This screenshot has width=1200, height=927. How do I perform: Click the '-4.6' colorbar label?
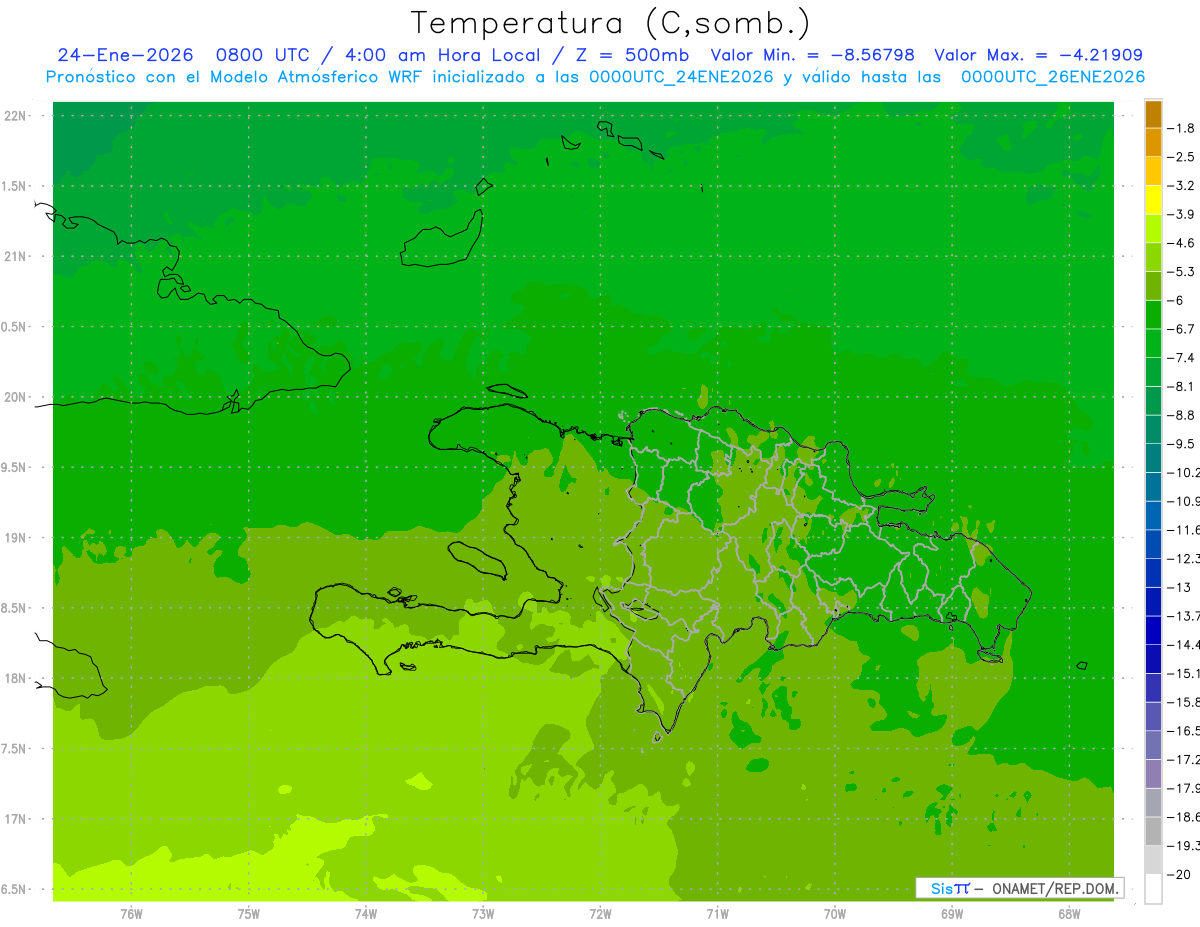(1181, 243)
